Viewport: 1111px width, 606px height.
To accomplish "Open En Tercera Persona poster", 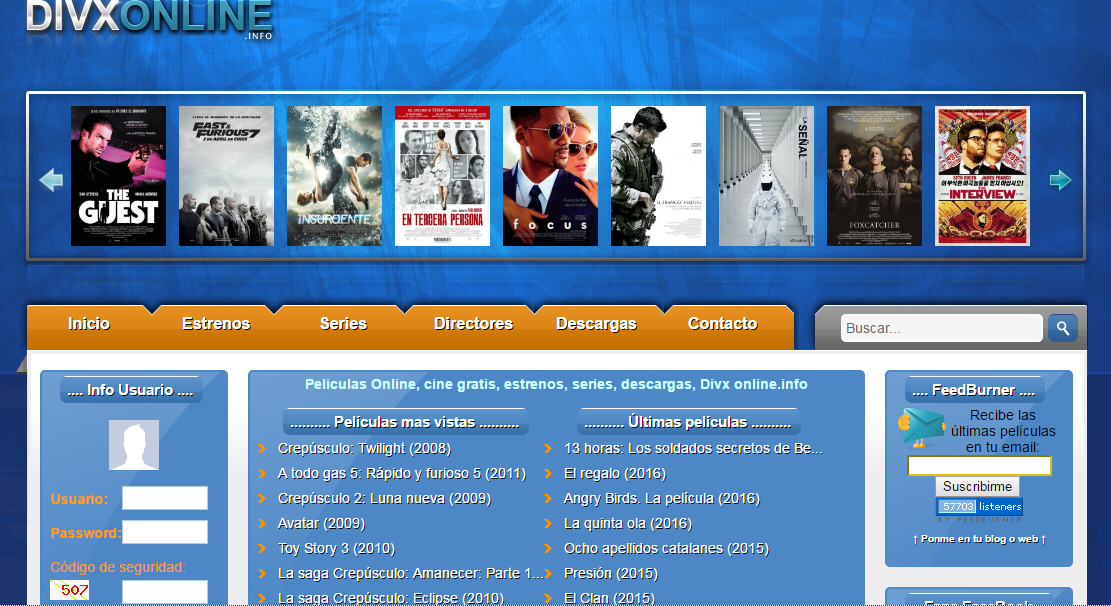I will point(442,176).
